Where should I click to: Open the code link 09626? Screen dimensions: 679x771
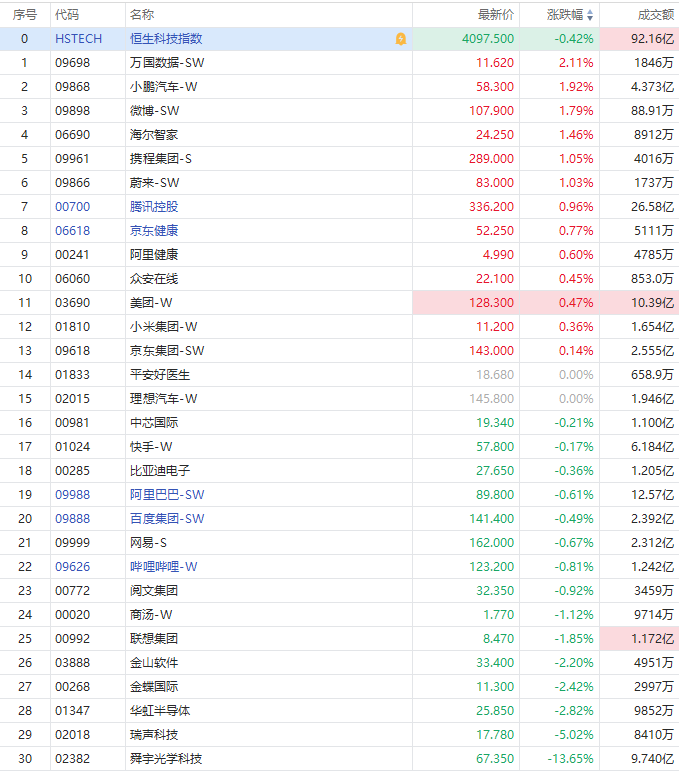(72, 566)
